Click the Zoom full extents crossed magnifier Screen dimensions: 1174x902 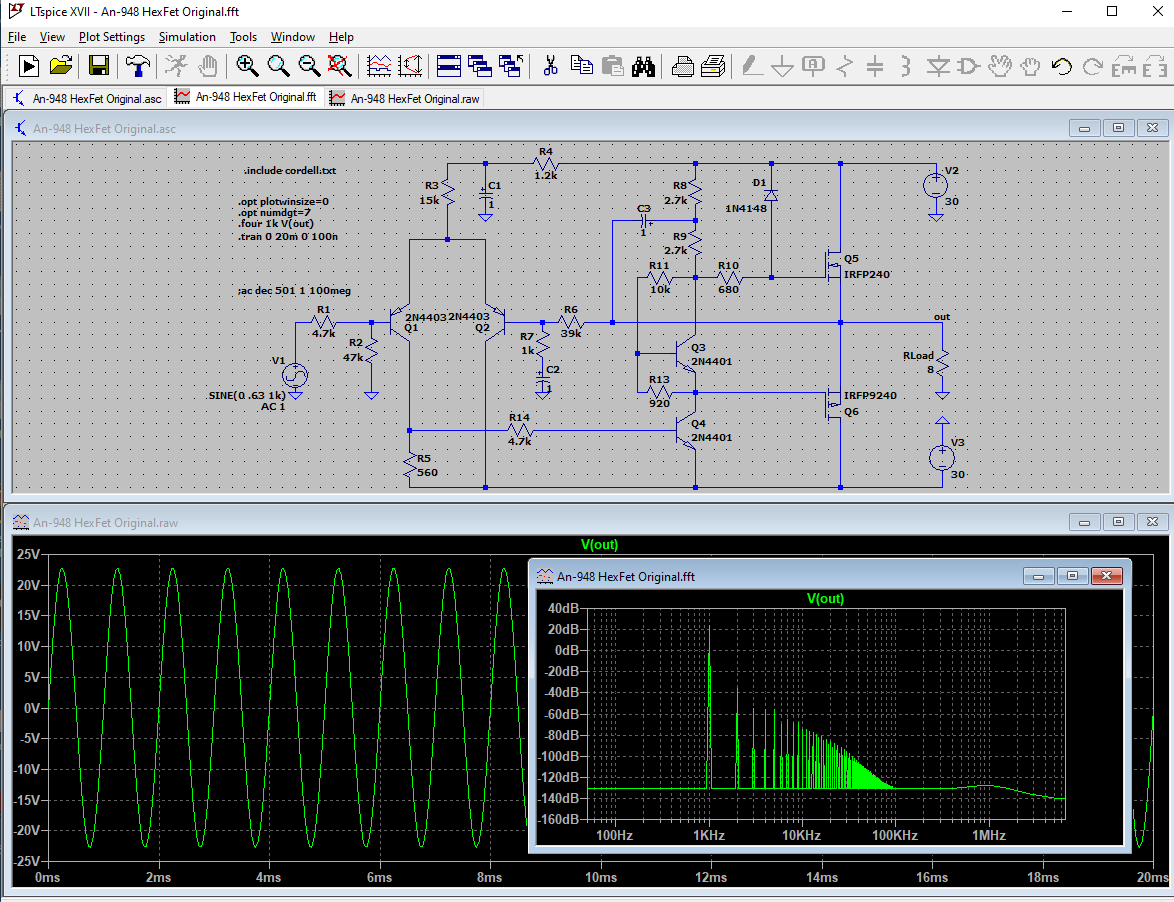tap(340, 66)
